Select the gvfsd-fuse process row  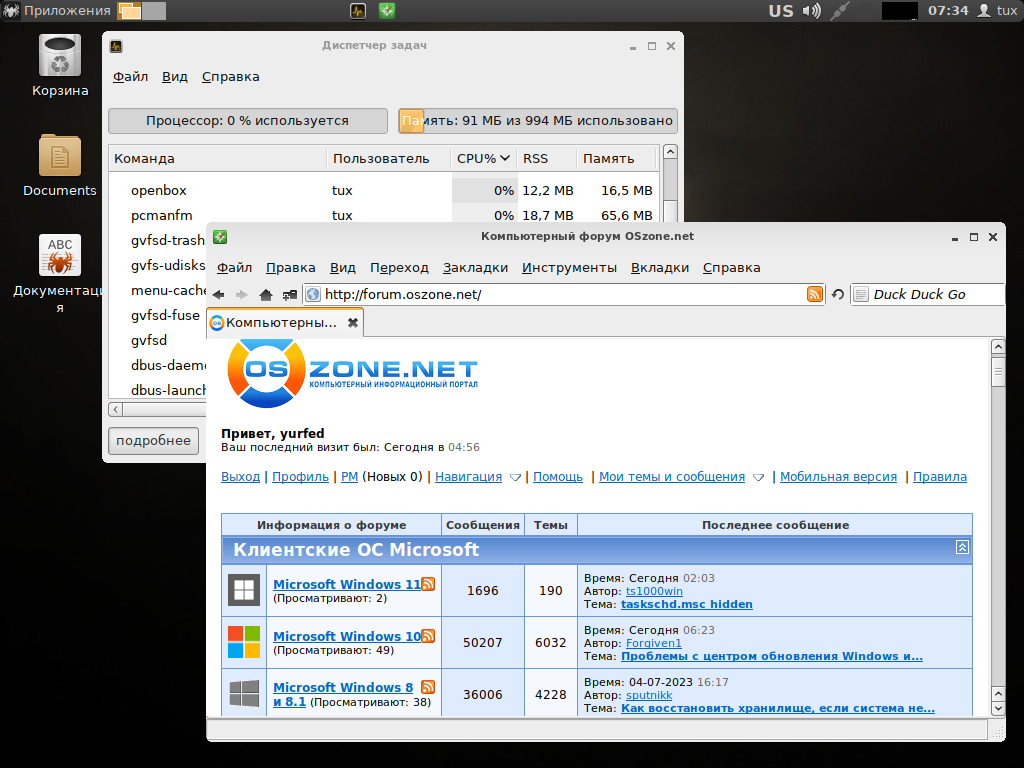coord(158,315)
